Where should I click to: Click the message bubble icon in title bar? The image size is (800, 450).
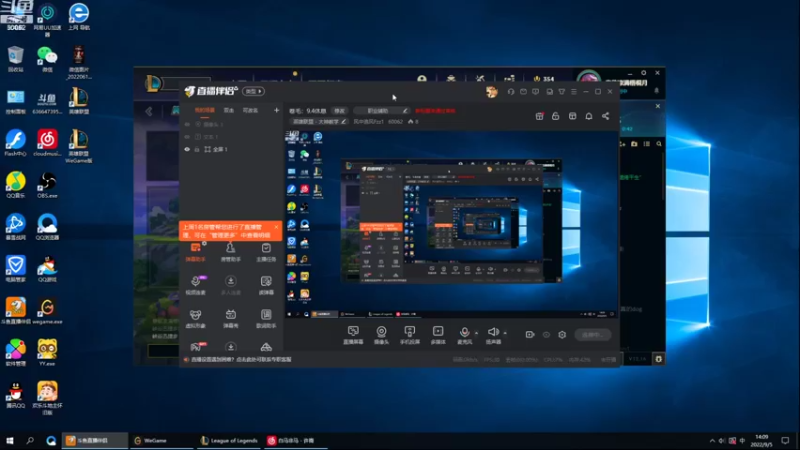point(536,92)
